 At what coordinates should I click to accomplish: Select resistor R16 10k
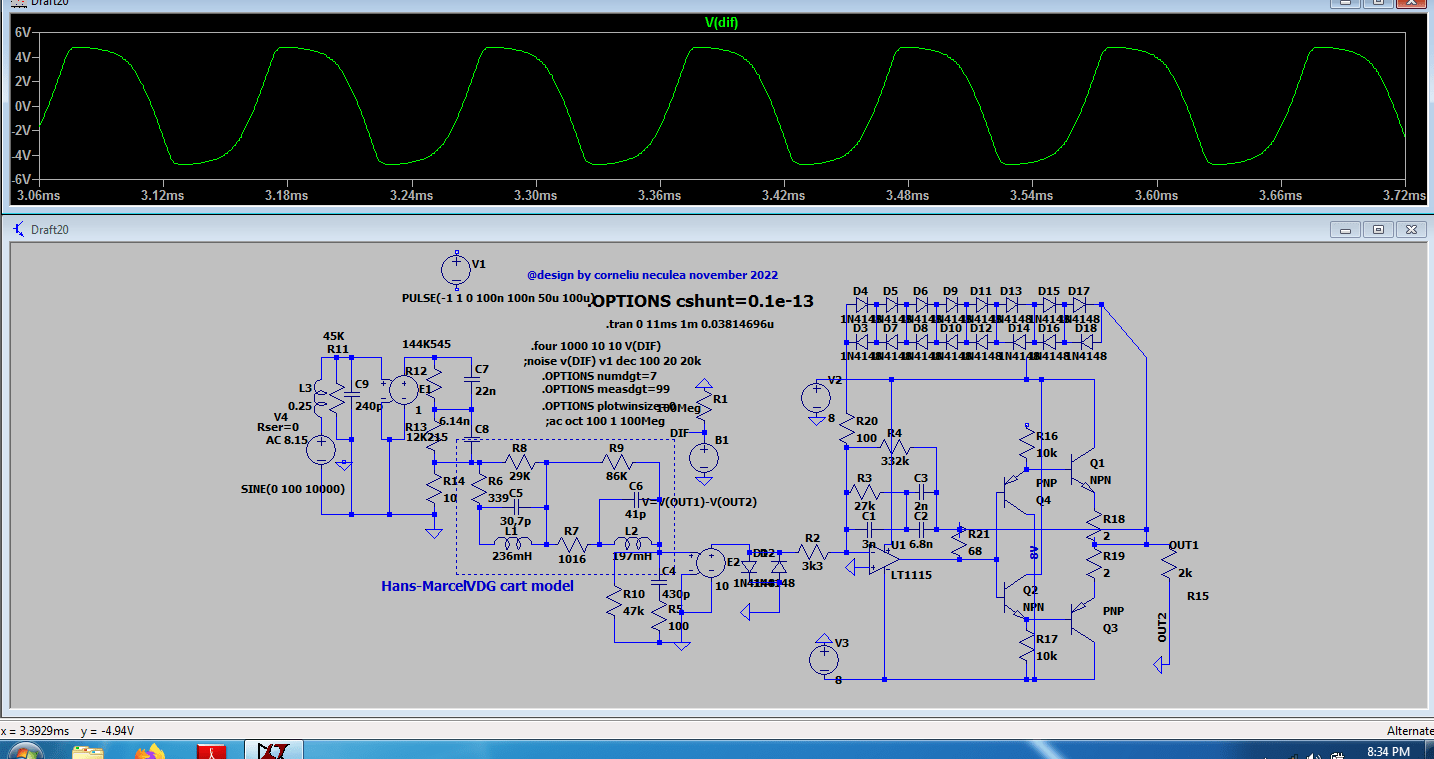[x=1027, y=444]
